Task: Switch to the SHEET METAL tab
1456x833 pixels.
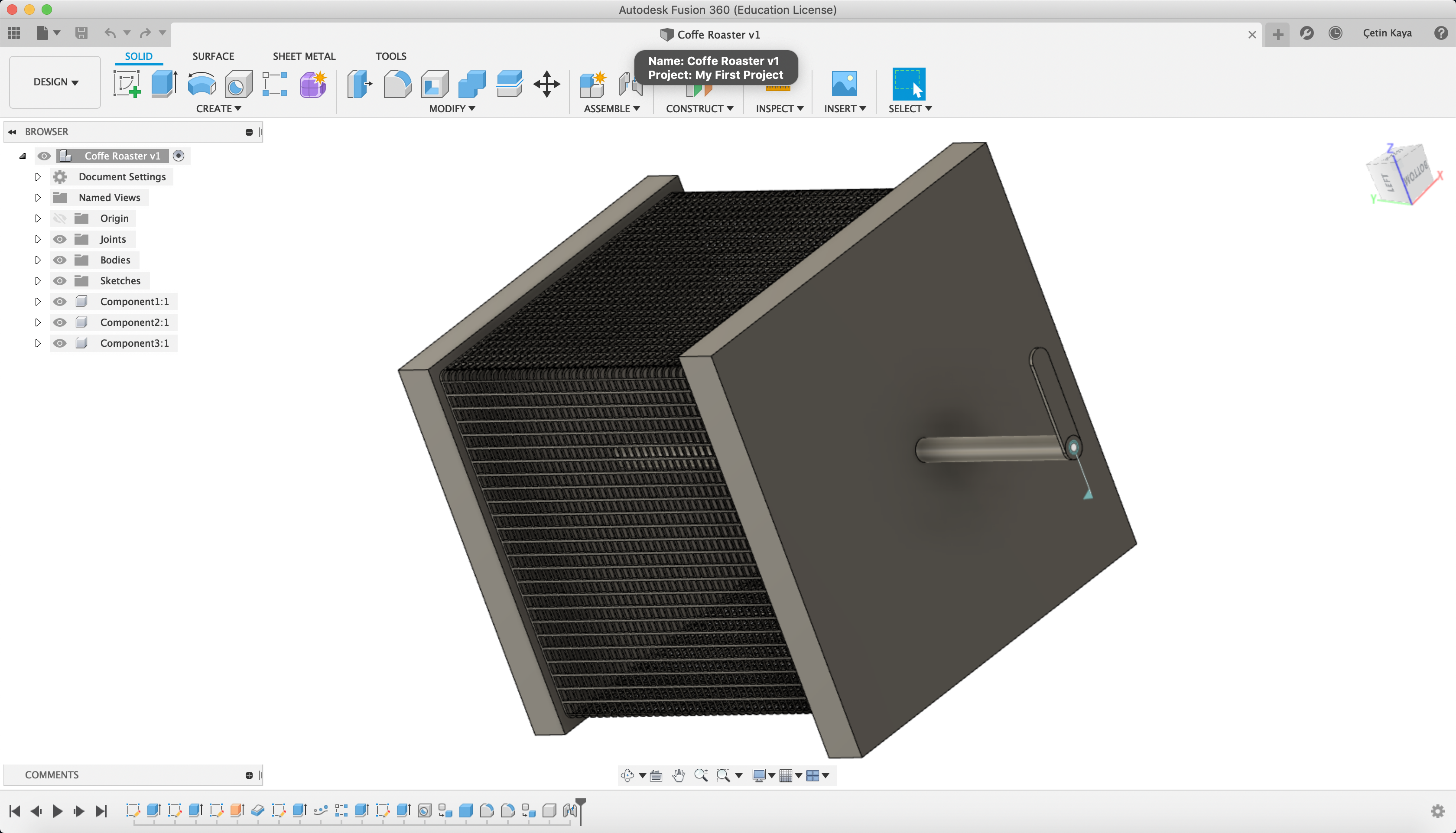Action: (304, 56)
